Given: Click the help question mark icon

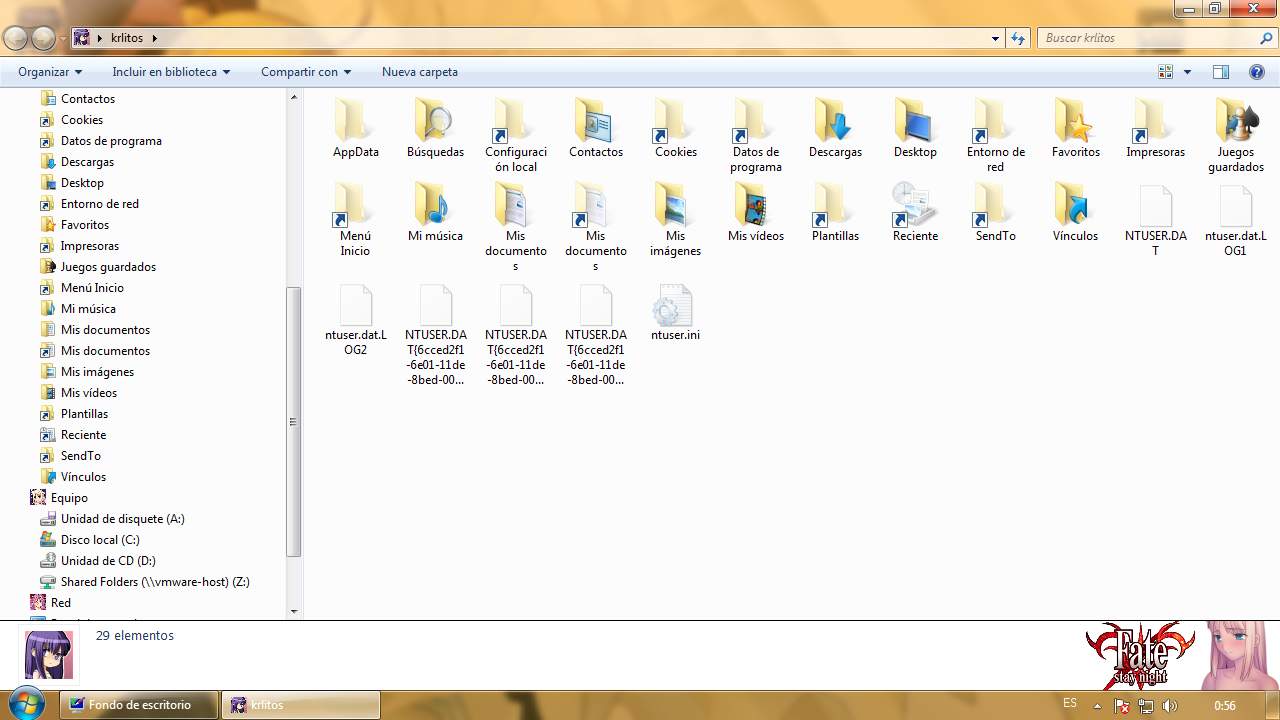Looking at the screenshot, I should point(1257,72).
